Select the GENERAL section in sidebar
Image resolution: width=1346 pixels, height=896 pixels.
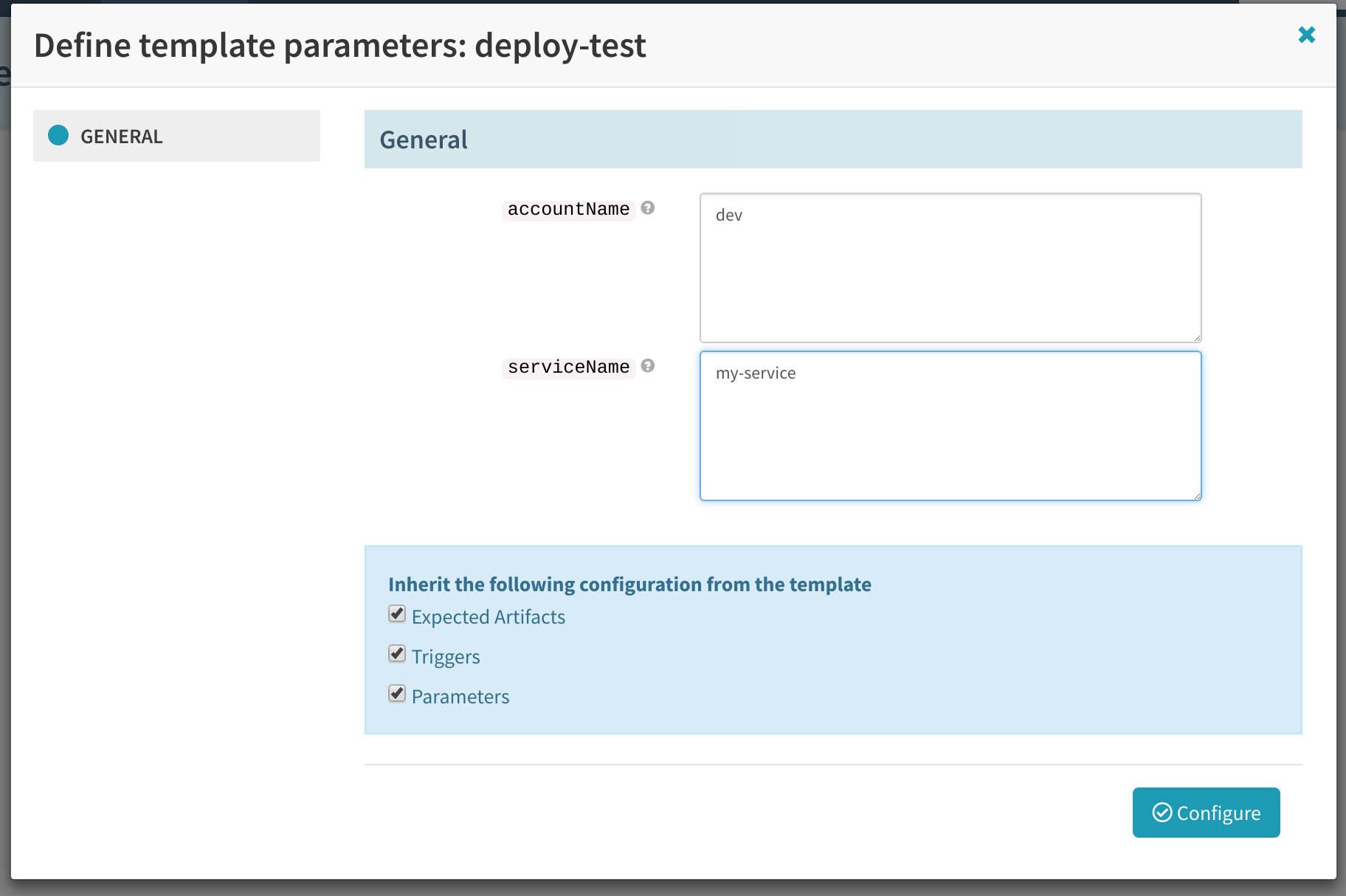[176, 137]
